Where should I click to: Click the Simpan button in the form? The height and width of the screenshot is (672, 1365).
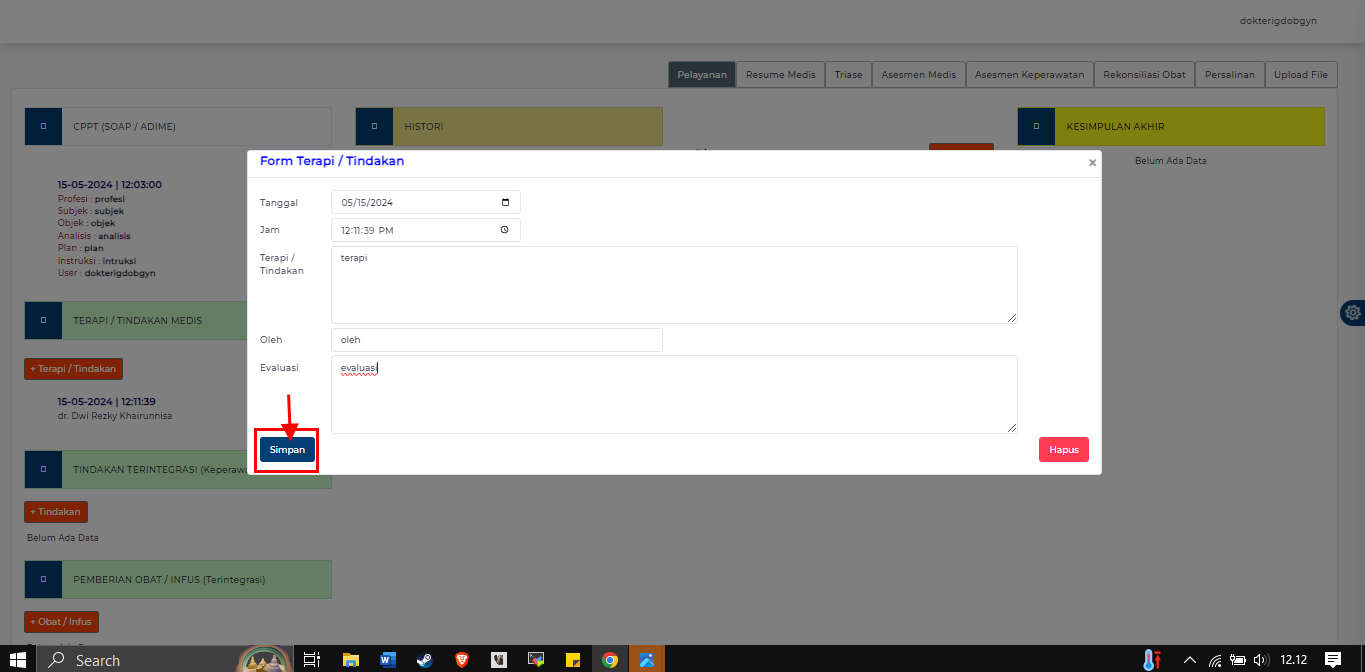click(x=287, y=450)
